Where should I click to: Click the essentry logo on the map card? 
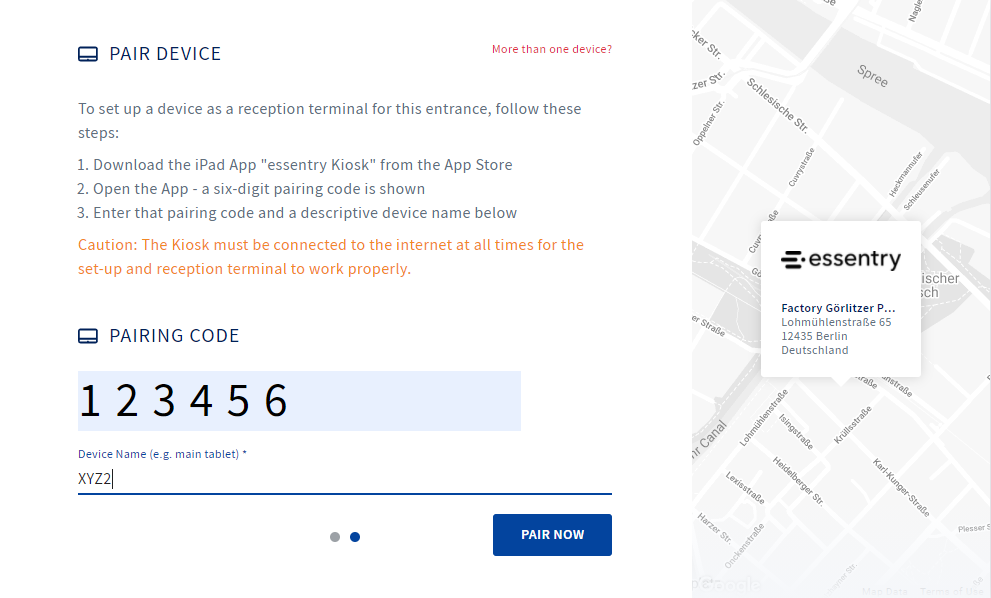[841, 259]
